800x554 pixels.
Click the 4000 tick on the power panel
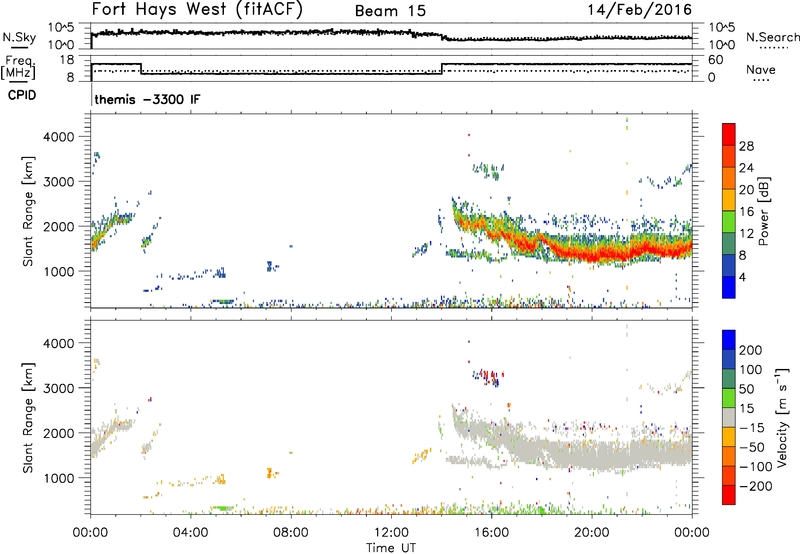click(x=59, y=137)
